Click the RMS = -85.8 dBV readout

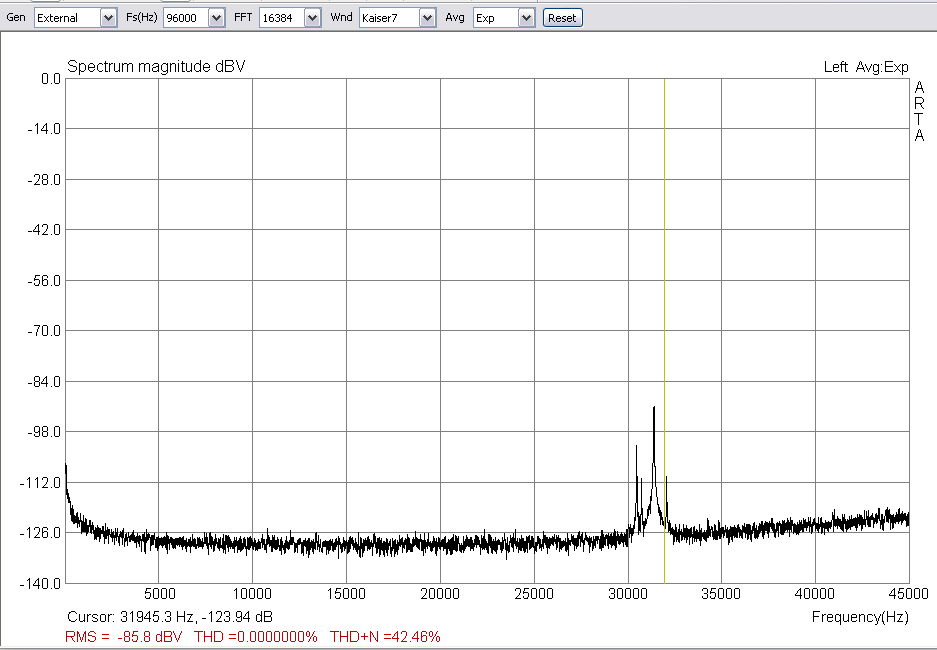pyautogui.click(x=124, y=637)
